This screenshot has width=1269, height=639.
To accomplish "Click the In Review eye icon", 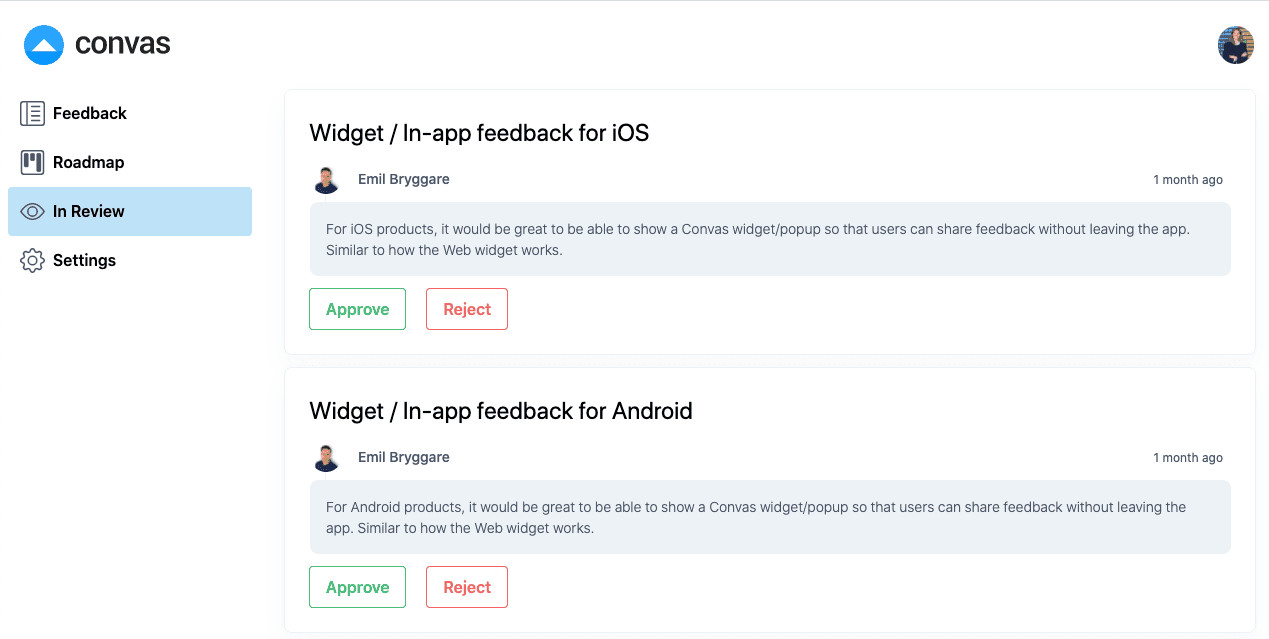I will [x=32, y=212].
